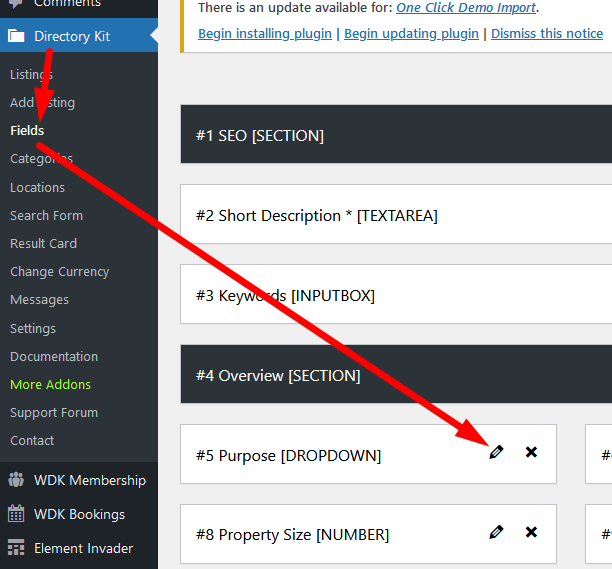612x569 pixels.
Task: Dismiss this notice link
Action: [x=547, y=34]
